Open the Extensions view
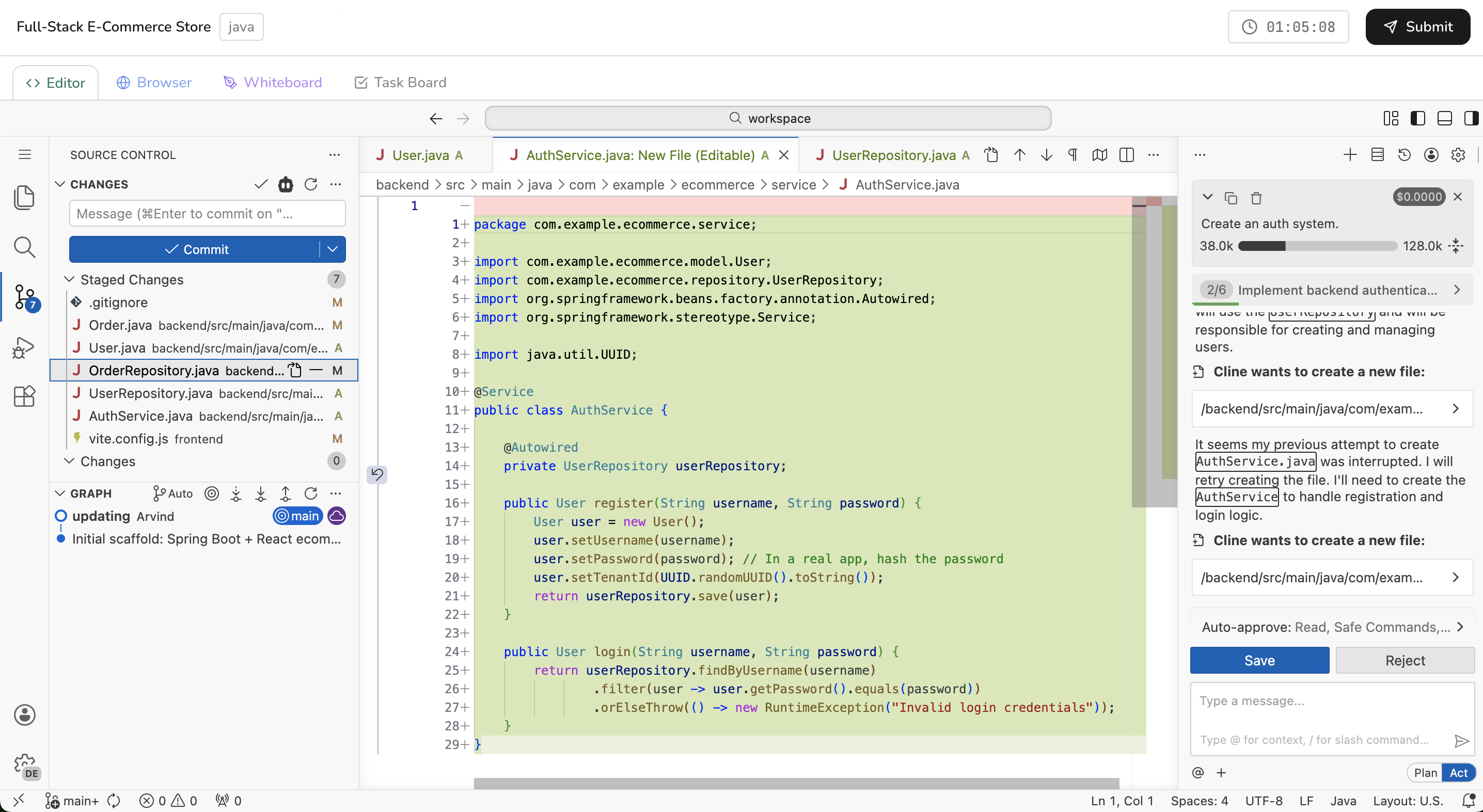The image size is (1483, 812). [x=24, y=396]
